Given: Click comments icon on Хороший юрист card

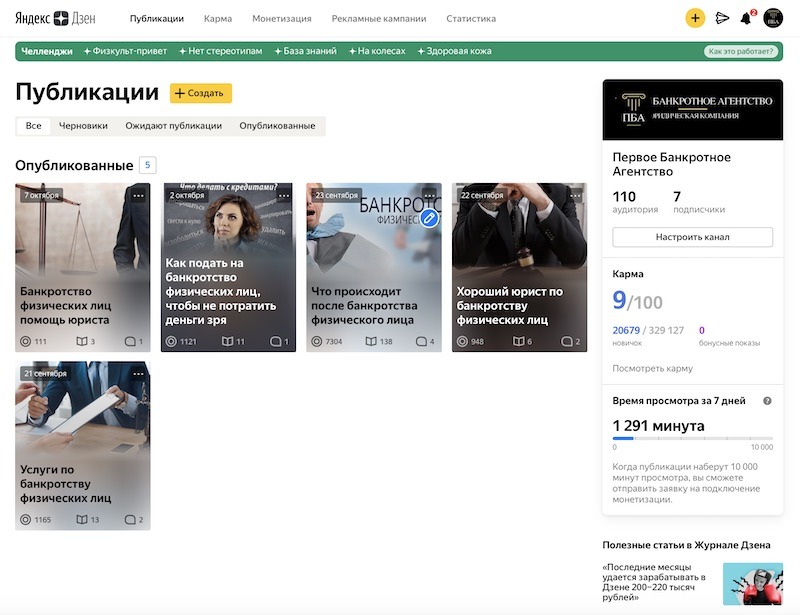Looking at the screenshot, I should [566, 341].
